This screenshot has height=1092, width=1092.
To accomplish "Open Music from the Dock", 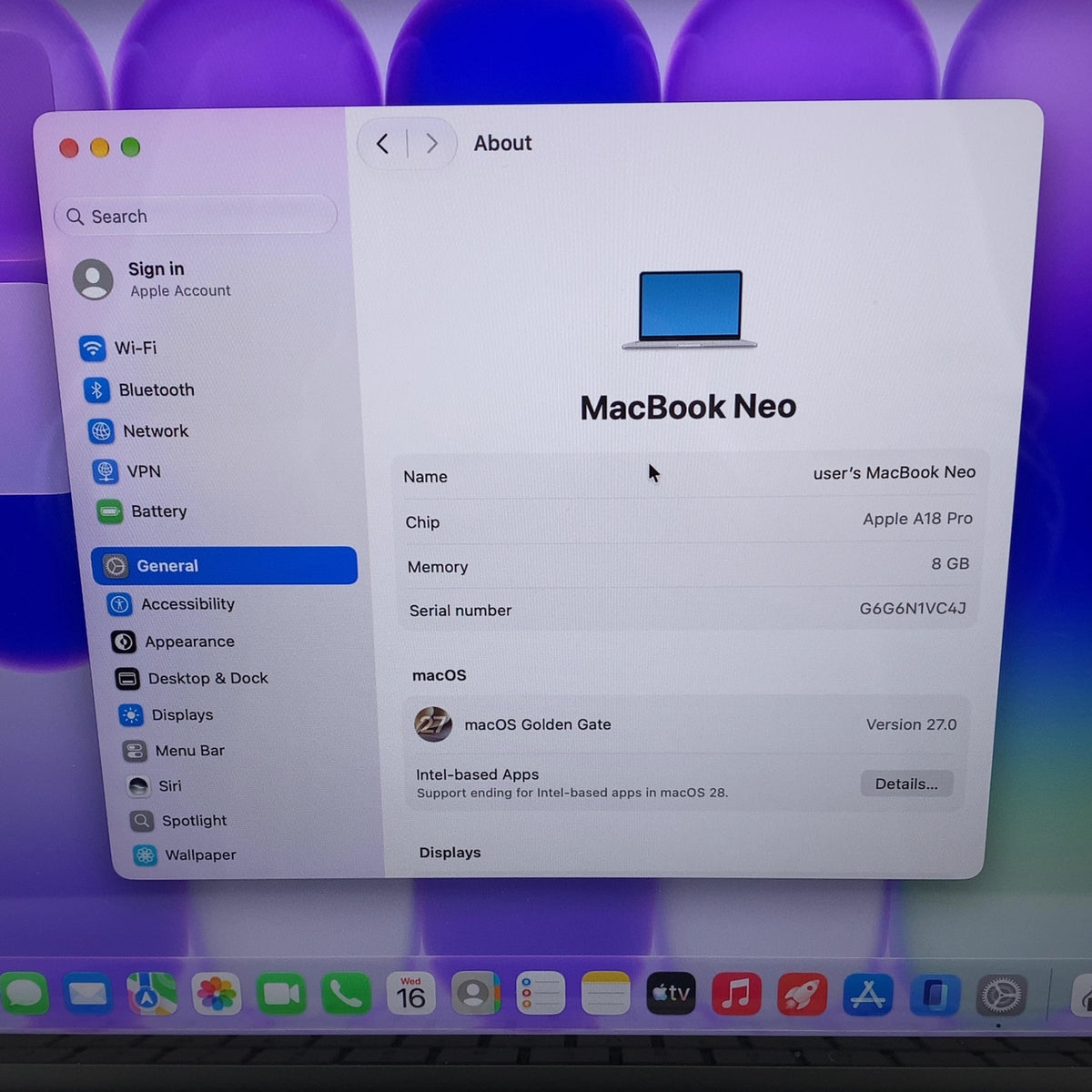I will [736, 995].
